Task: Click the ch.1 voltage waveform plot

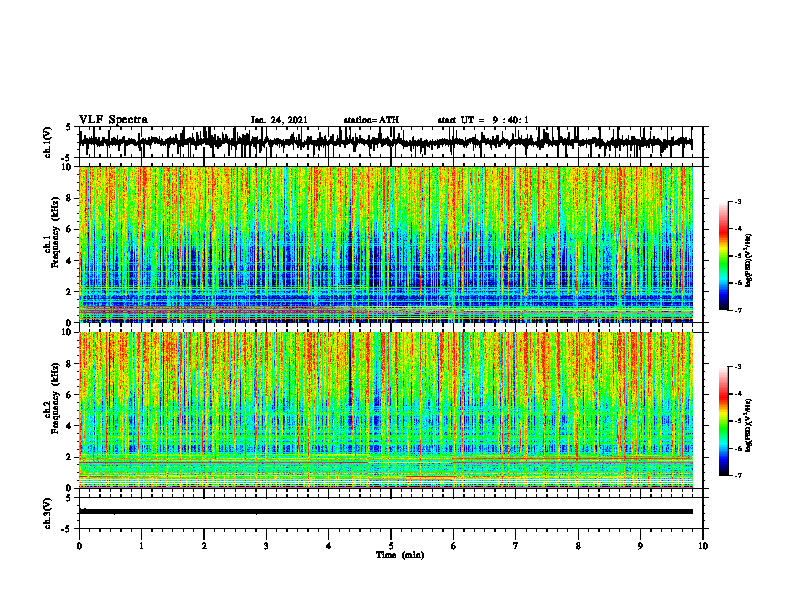Action: (390, 142)
